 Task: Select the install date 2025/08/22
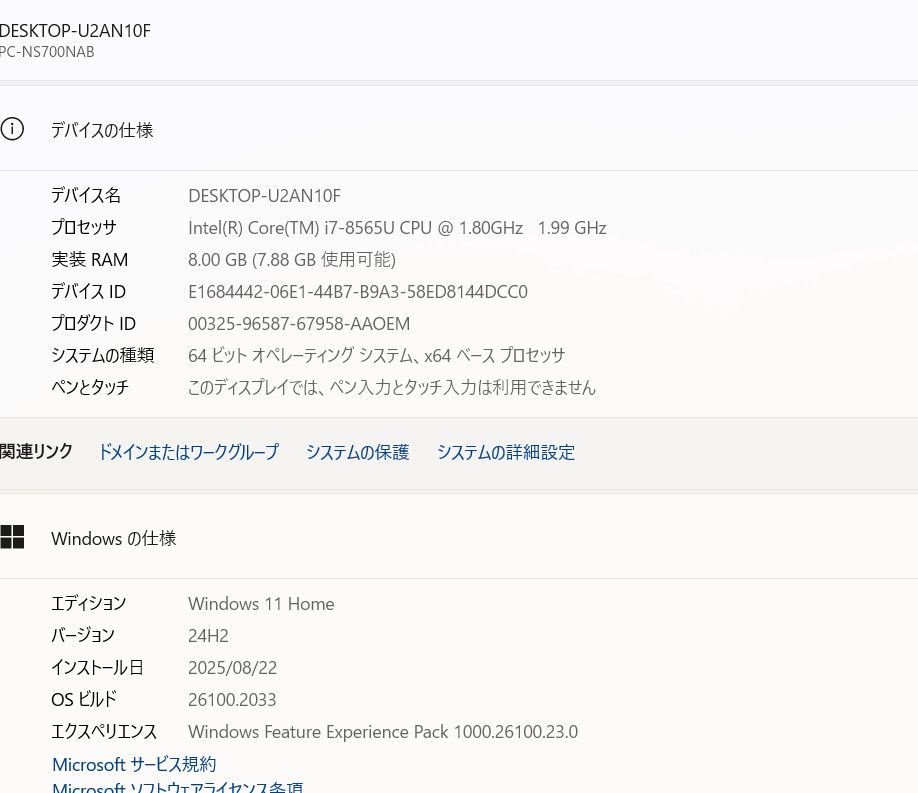pos(232,668)
